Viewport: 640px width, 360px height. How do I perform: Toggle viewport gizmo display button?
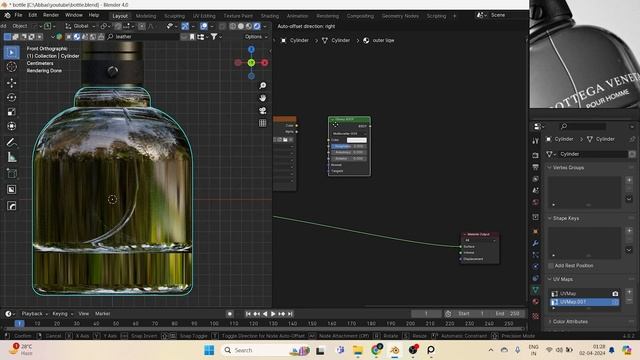click(x=185, y=26)
